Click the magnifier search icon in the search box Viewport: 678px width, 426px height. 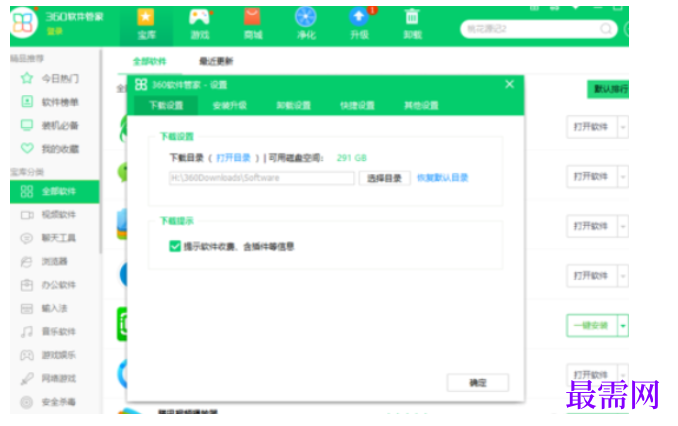click(606, 29)
